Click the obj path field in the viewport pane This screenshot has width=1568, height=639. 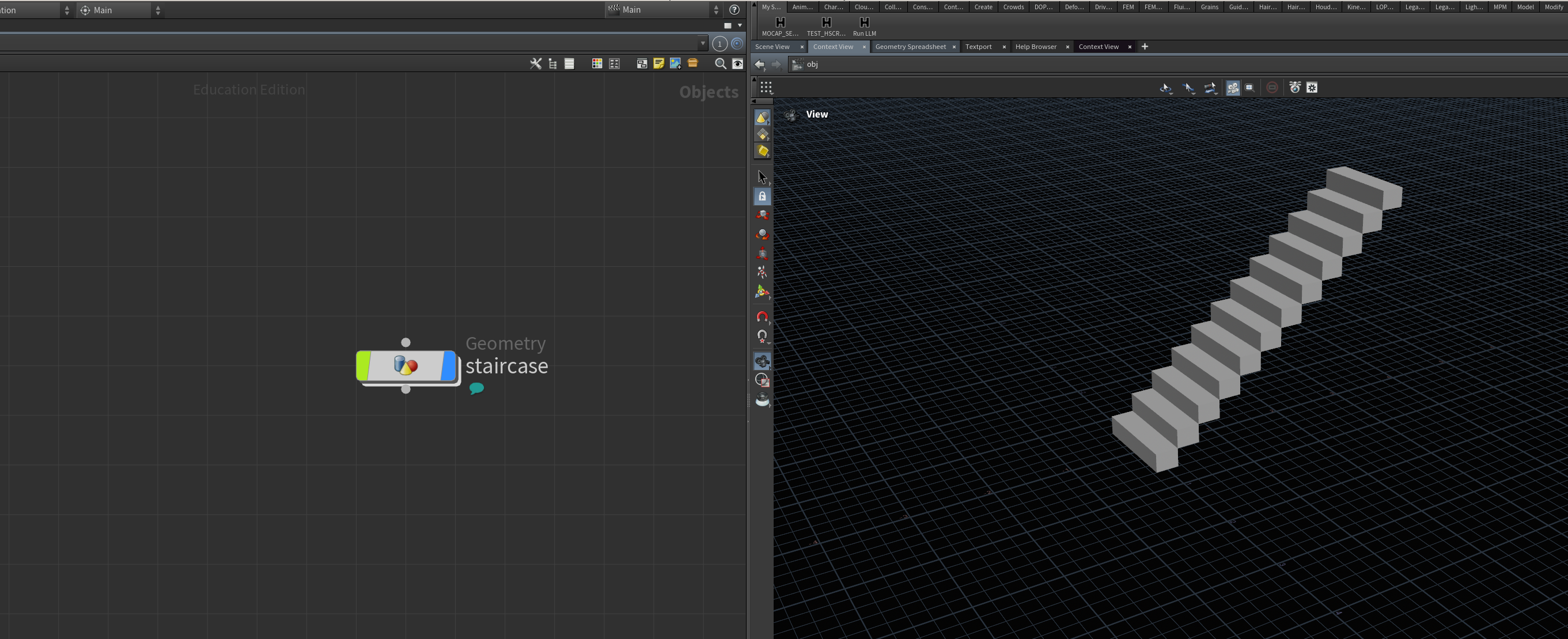tap(1179, 65)
